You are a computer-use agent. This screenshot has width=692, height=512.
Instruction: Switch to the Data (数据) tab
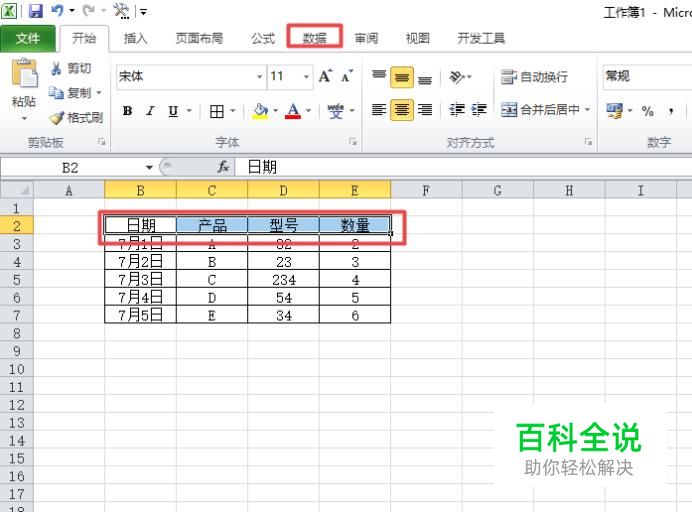[314, 38]
